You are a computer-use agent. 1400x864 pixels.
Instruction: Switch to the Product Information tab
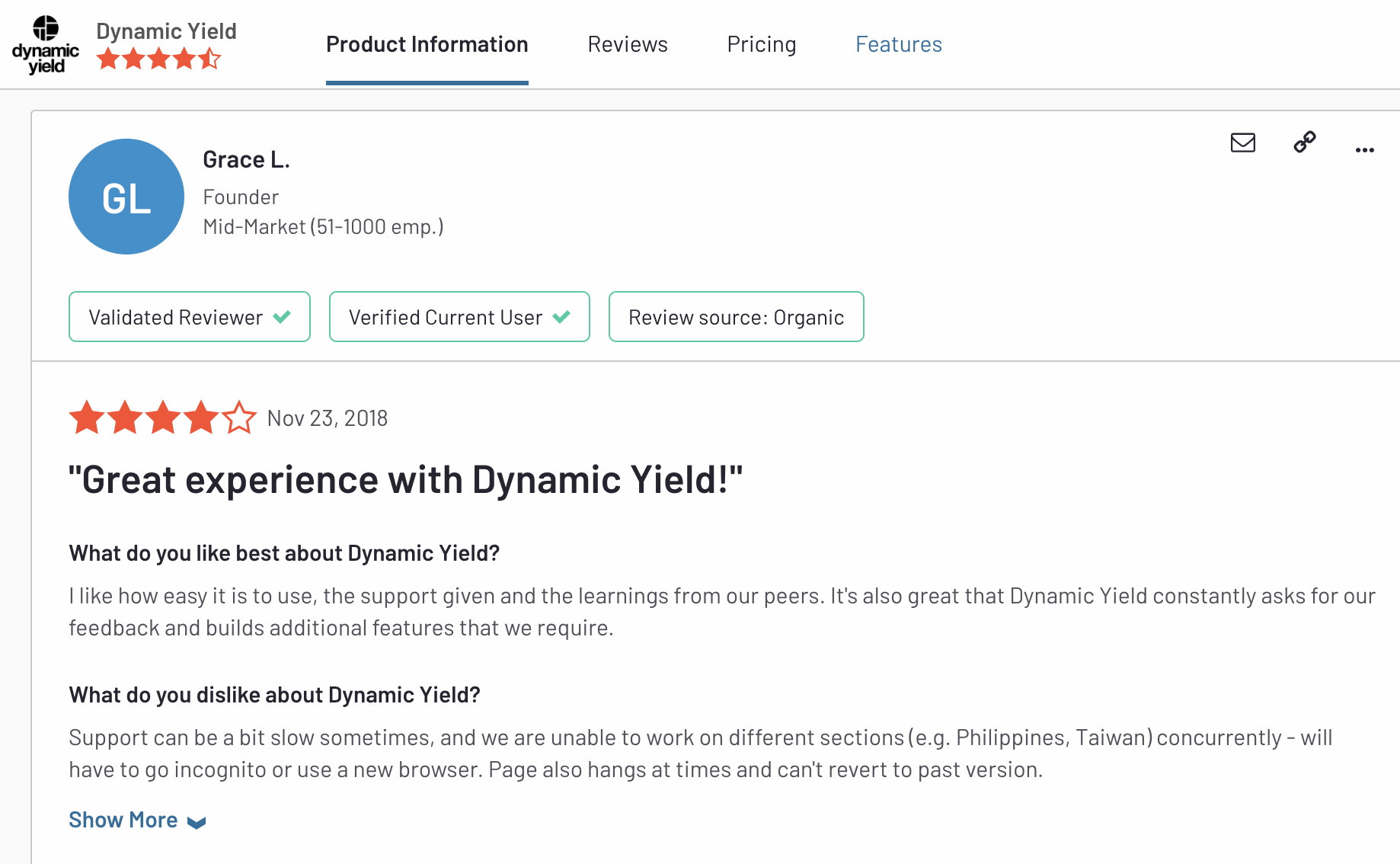tap(427, 44)
